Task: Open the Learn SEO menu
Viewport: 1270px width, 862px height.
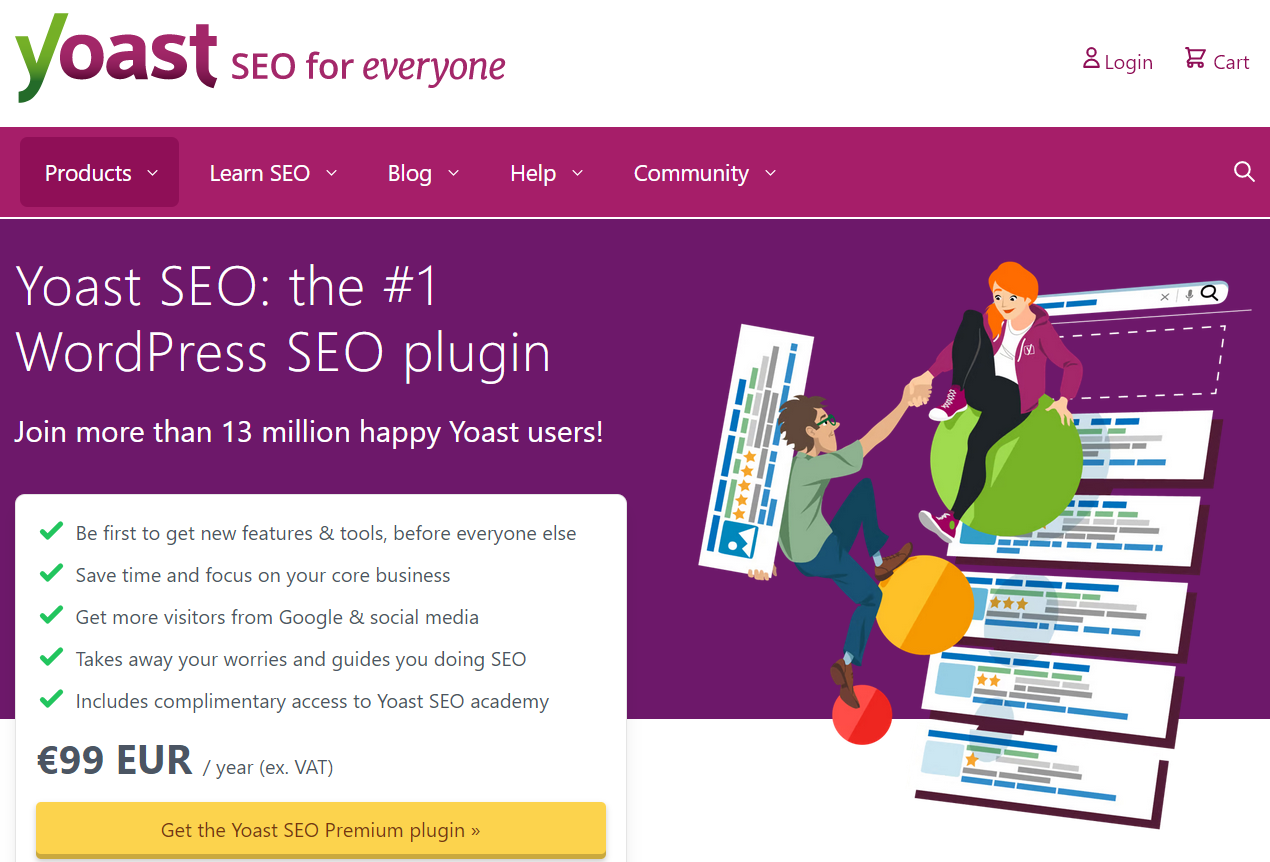Action: [x=273, y=173]
